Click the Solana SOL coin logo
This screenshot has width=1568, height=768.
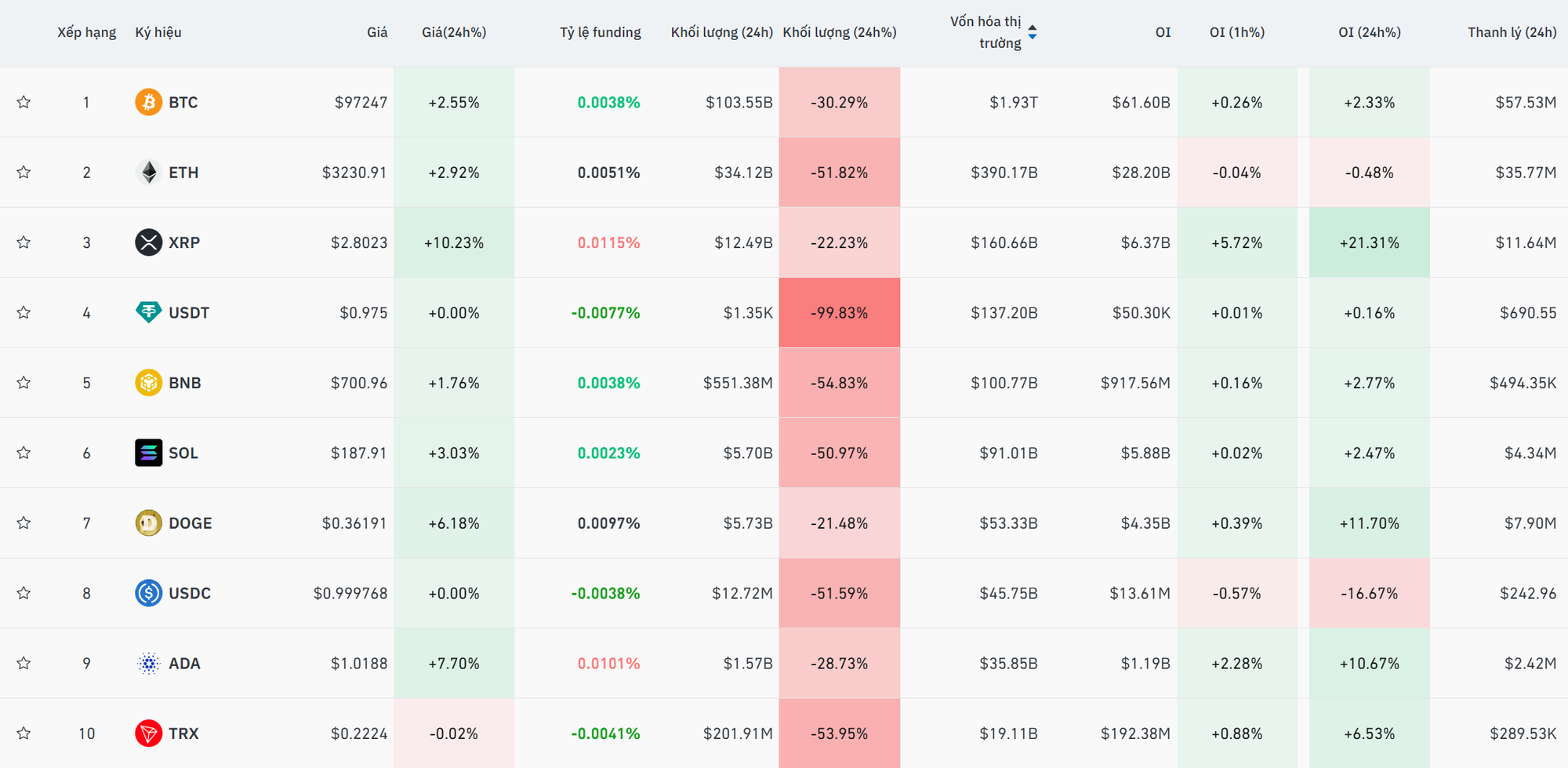click(x=148, y=453)
